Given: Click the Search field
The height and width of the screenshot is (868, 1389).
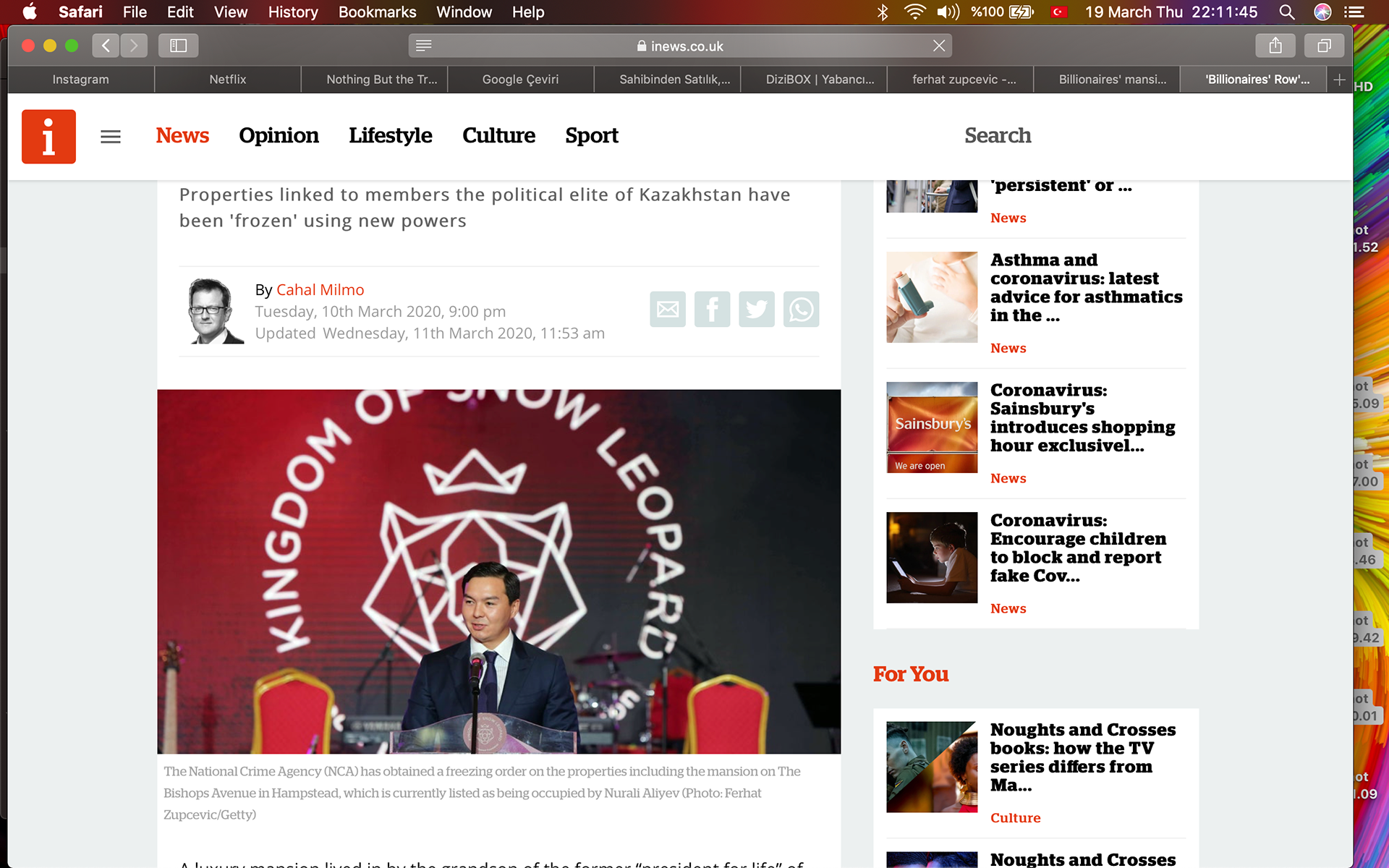Looking at the screenshot, I should coord(998,135).
